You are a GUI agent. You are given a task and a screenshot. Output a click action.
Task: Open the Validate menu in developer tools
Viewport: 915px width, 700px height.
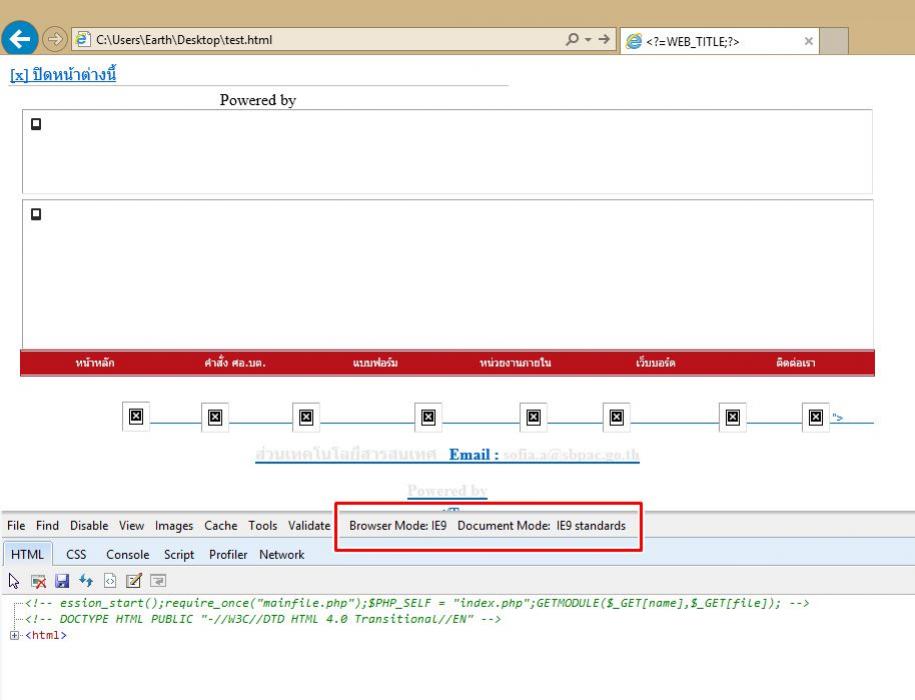pyautogui.click(x=309, y=526)
